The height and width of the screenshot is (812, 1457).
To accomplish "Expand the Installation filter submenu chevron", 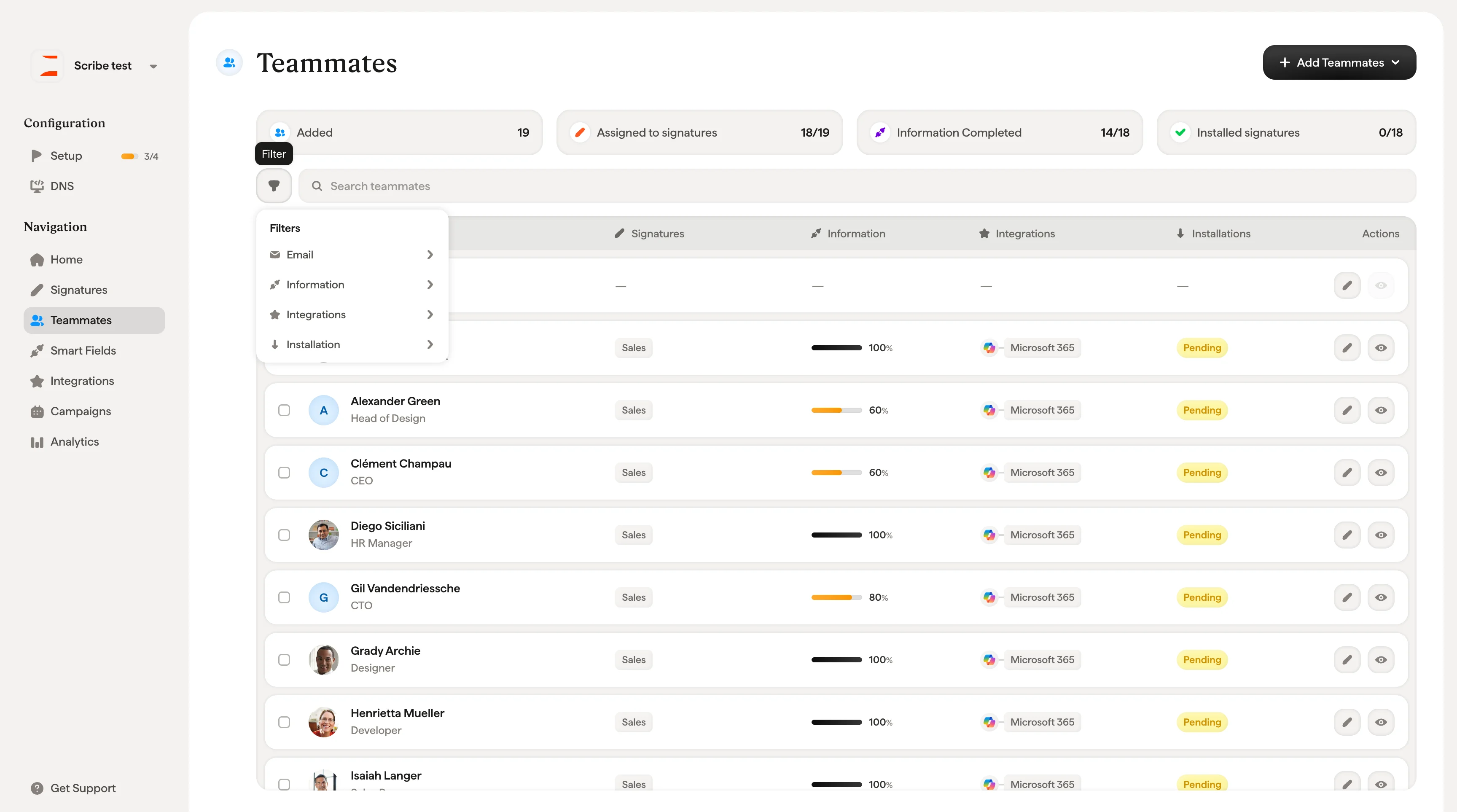I will (430, 344).
